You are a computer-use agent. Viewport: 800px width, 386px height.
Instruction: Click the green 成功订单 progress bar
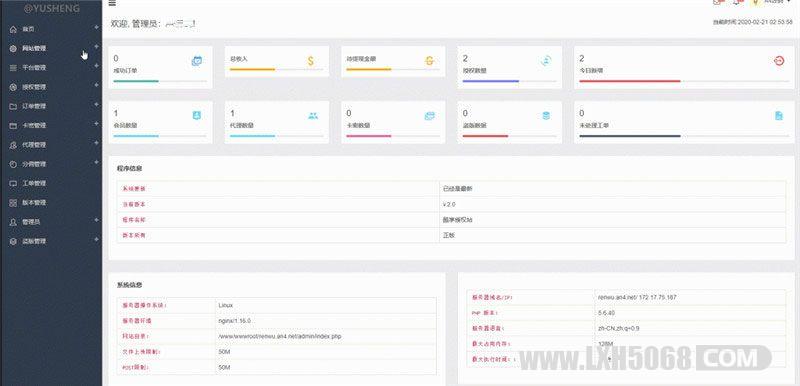(136, 81)
